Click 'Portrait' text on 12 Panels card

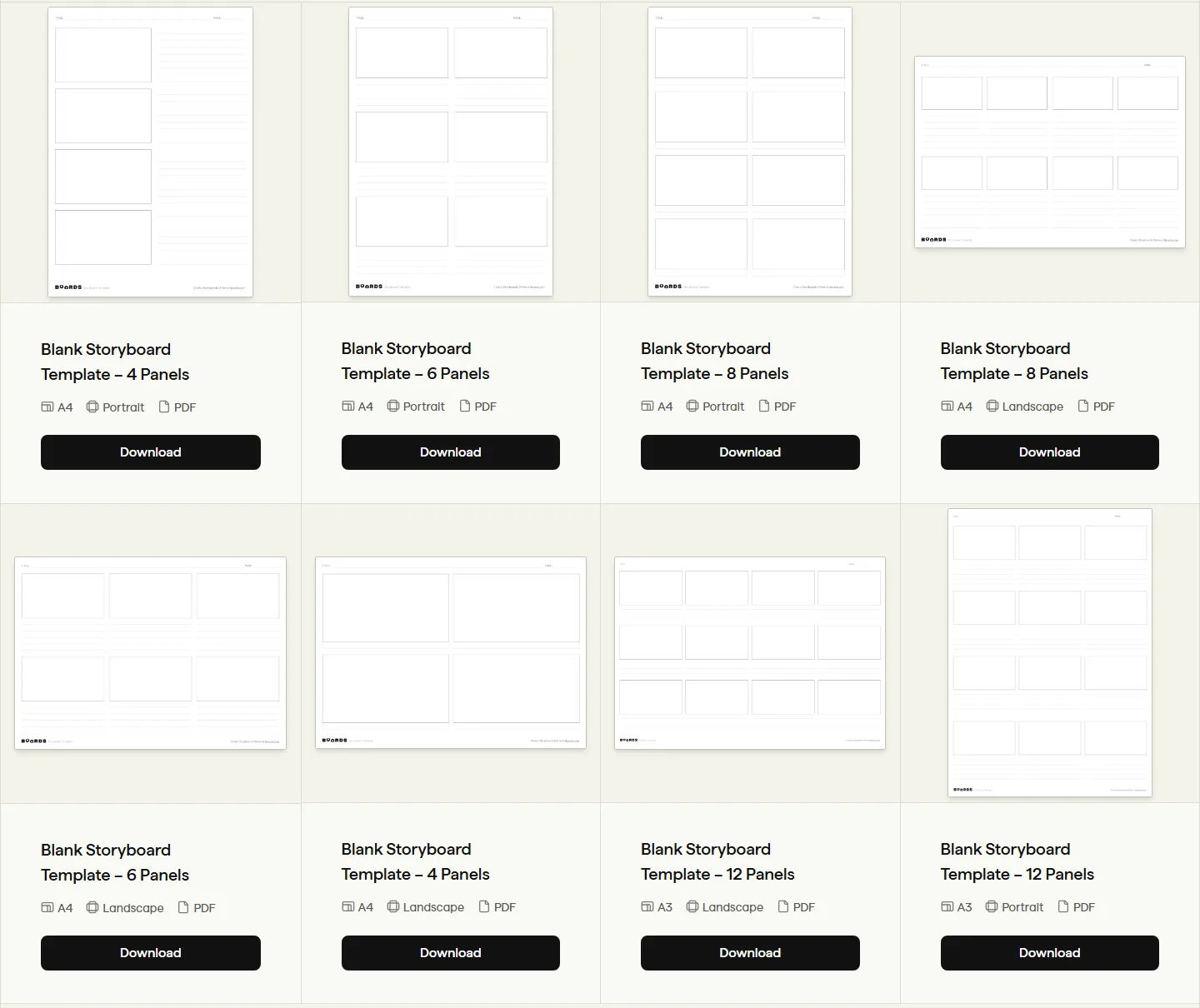1022,907
